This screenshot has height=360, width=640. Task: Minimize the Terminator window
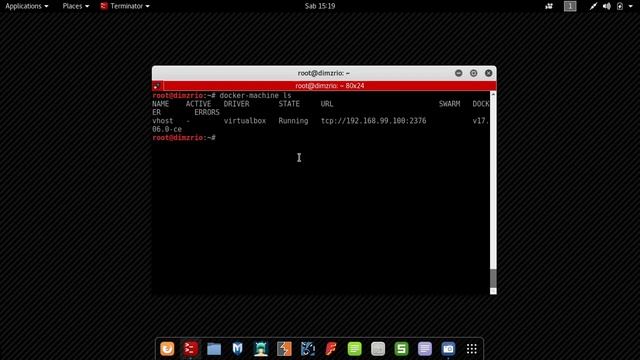(458, 73)
